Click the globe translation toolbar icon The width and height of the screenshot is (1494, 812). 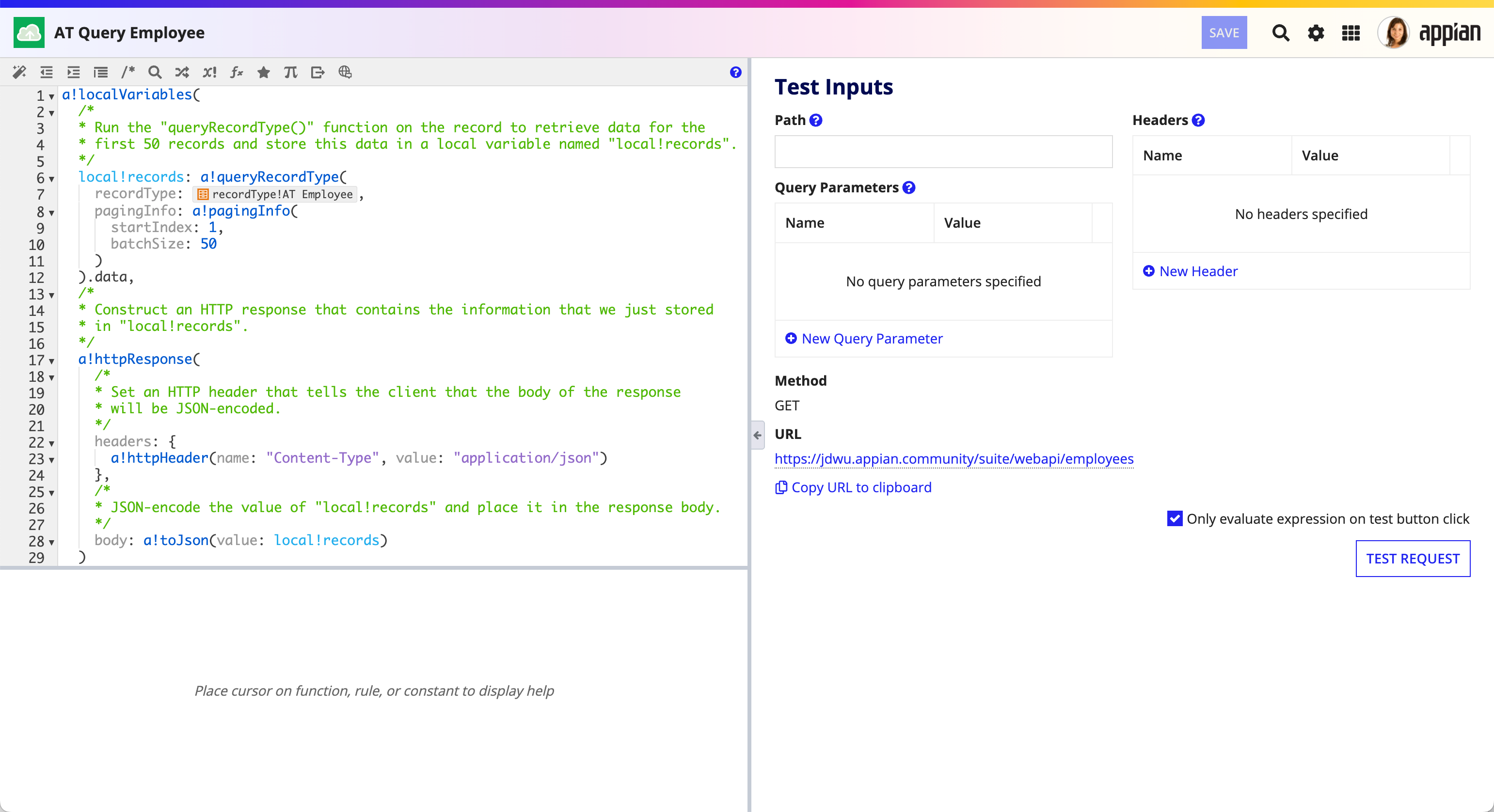[345, 72]
